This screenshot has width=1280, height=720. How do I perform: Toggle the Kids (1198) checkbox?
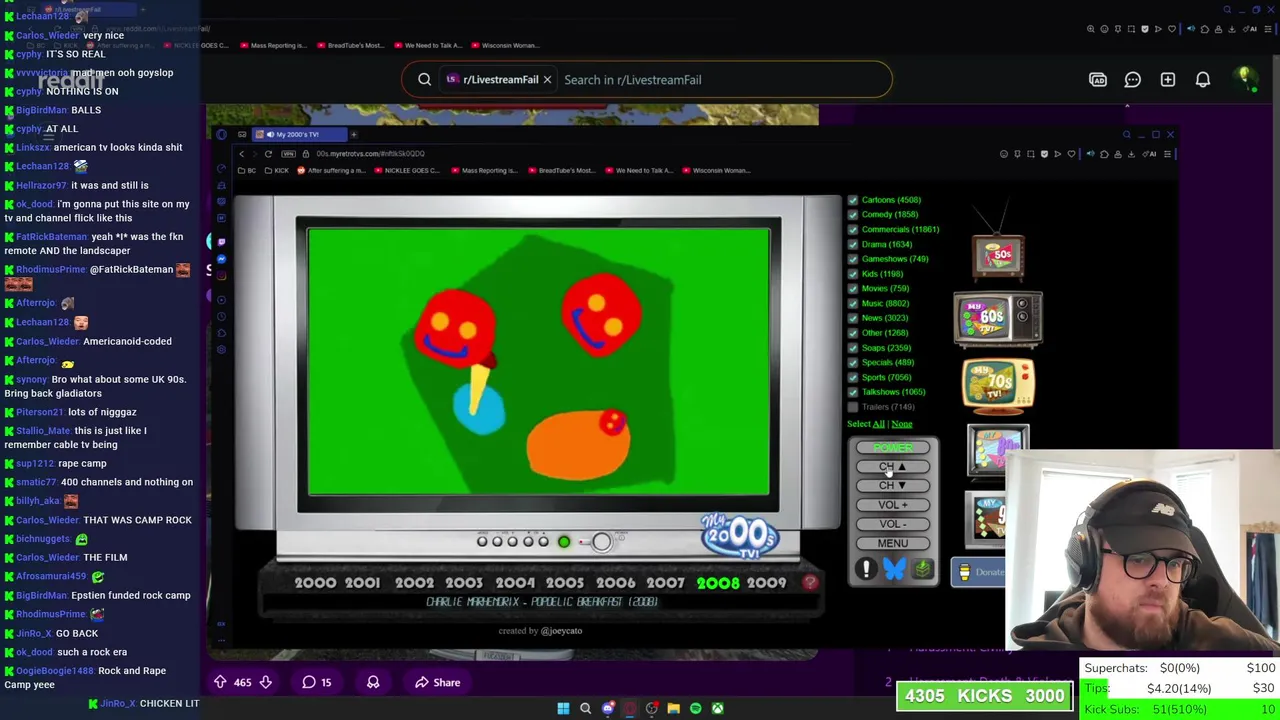click(x=853, y=274)
